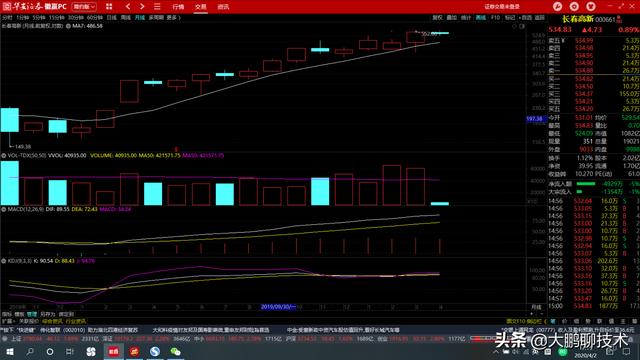This screenshot has height=360, width=640.
Task: Open WeChat from the Windows taskbar
Action: click(176, 351)
